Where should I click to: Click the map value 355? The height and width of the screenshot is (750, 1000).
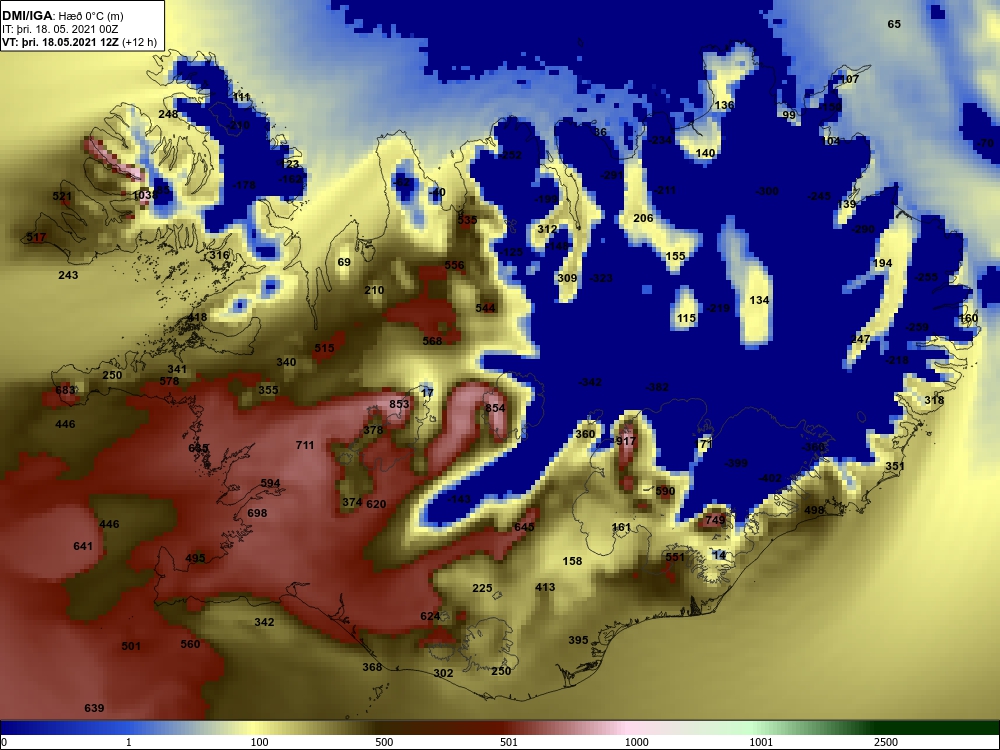tap(268, 390)
